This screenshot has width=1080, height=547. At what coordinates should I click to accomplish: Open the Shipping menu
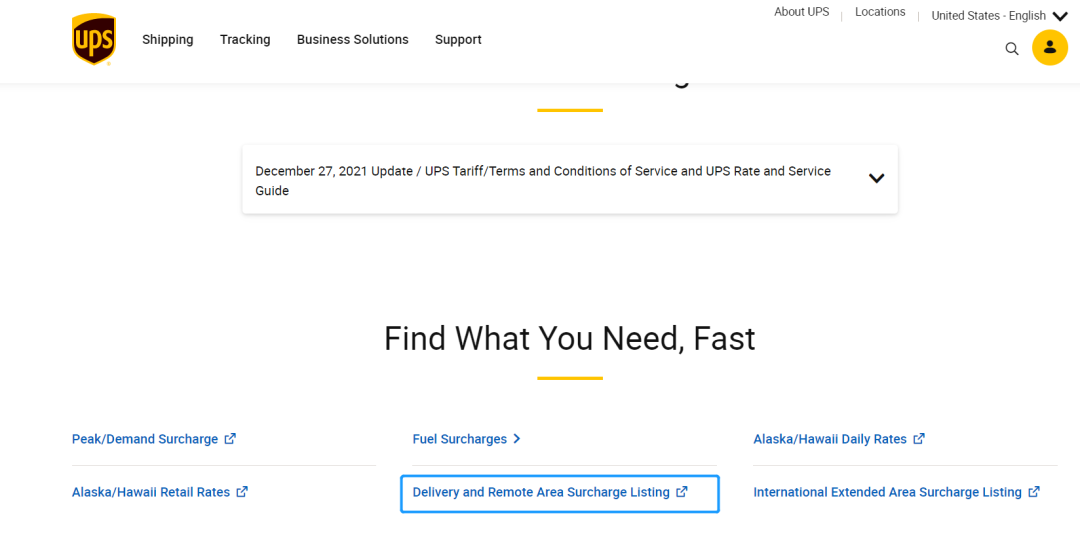coord(167,40)
